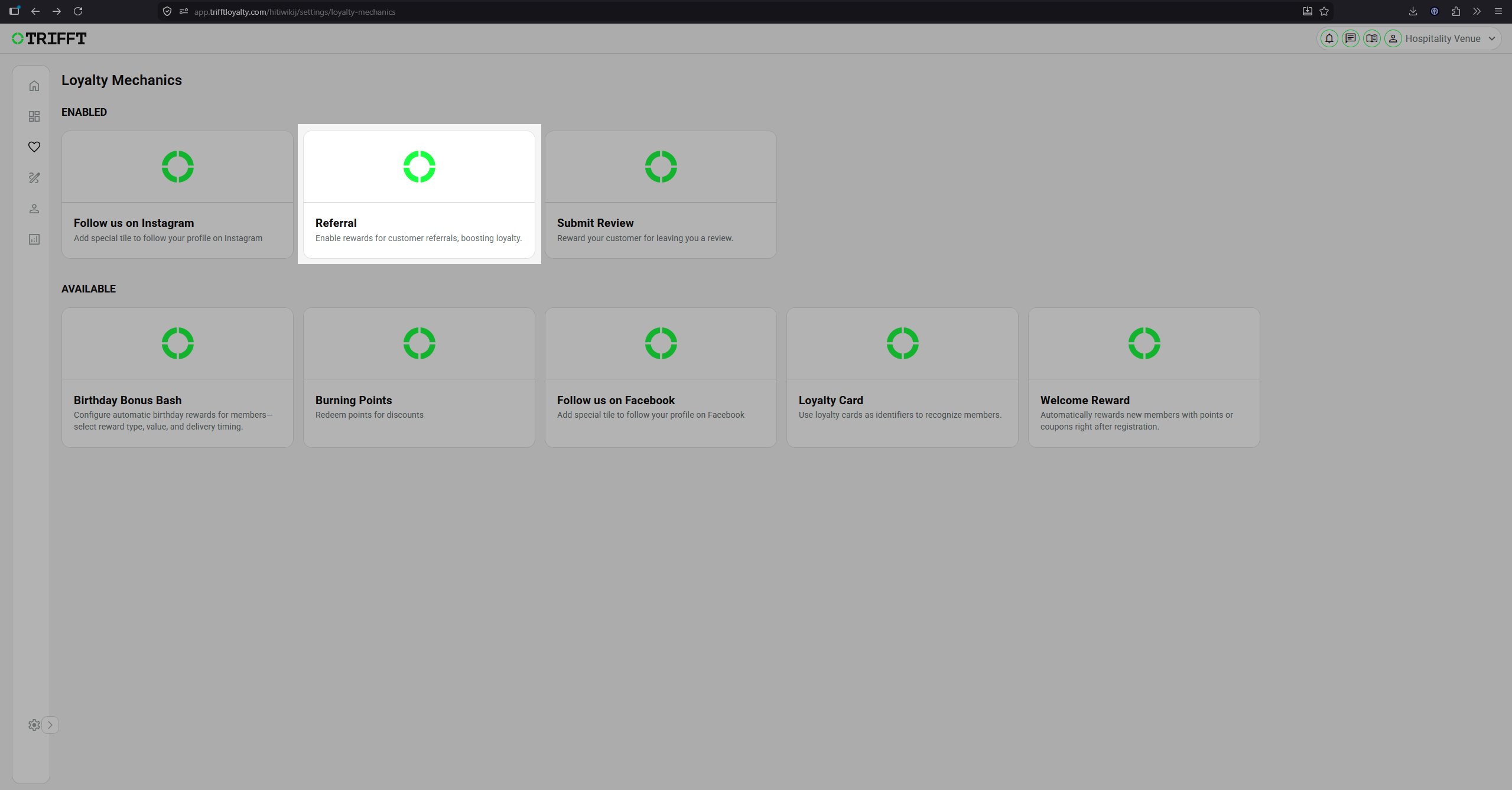The height and width of the screenshot is (790, 1512).
Task: Go back with the browser back arrow
Action: (x=35, y=11)
